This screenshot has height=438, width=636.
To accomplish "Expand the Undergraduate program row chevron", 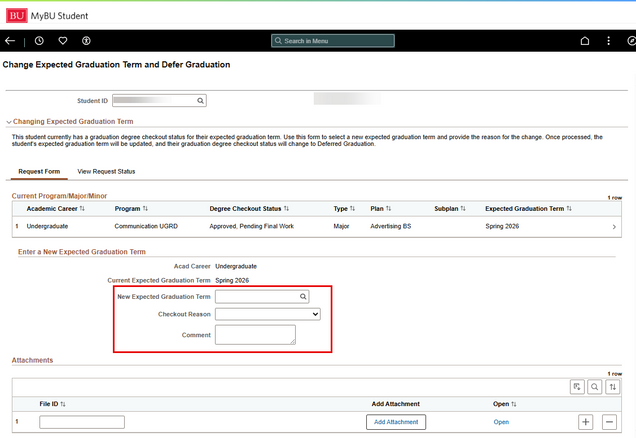I will click(614, 227).
